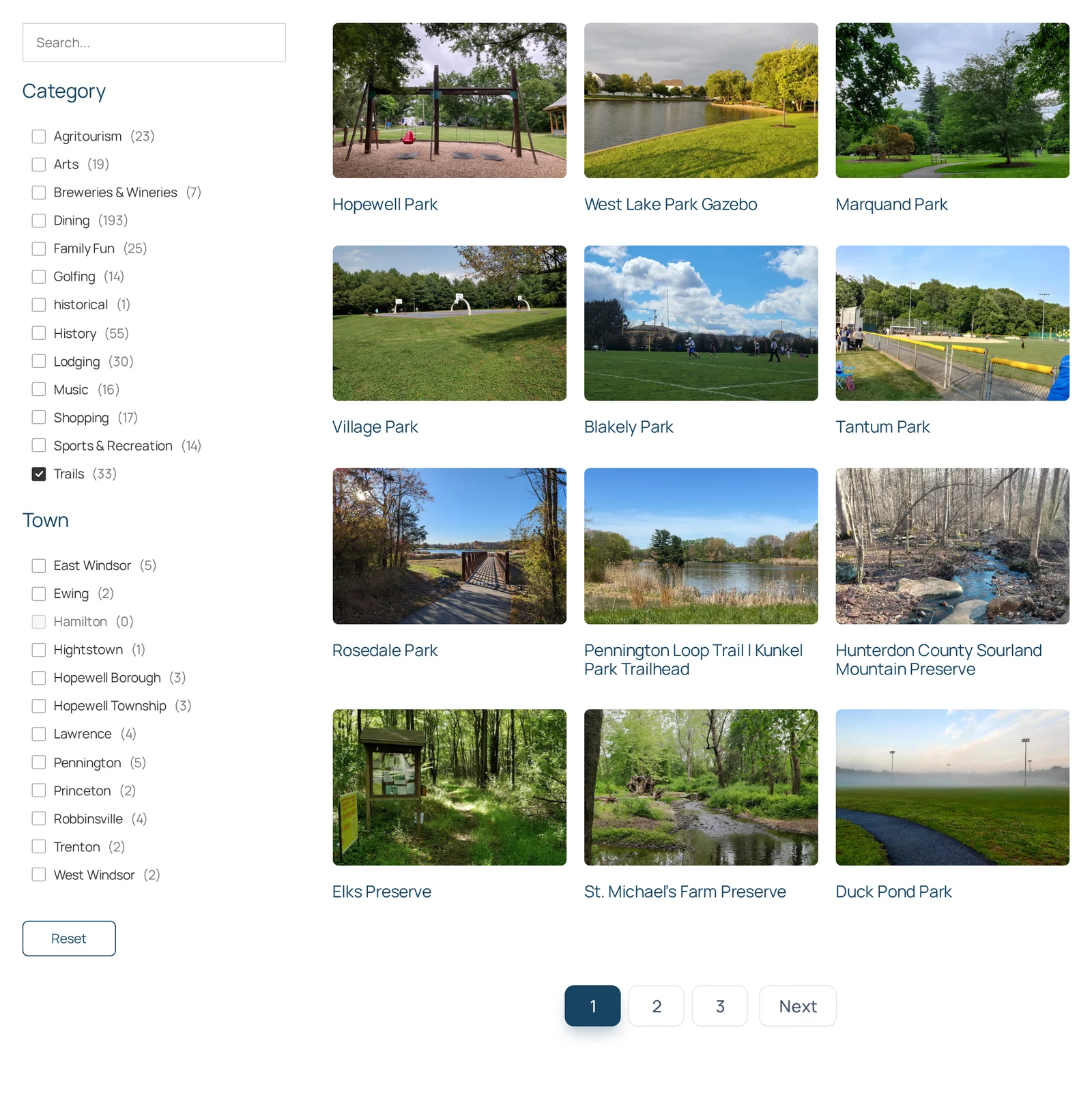Uncheck the Trails category checkbox
1092x1097 pixels.
(x=39, y=474)
